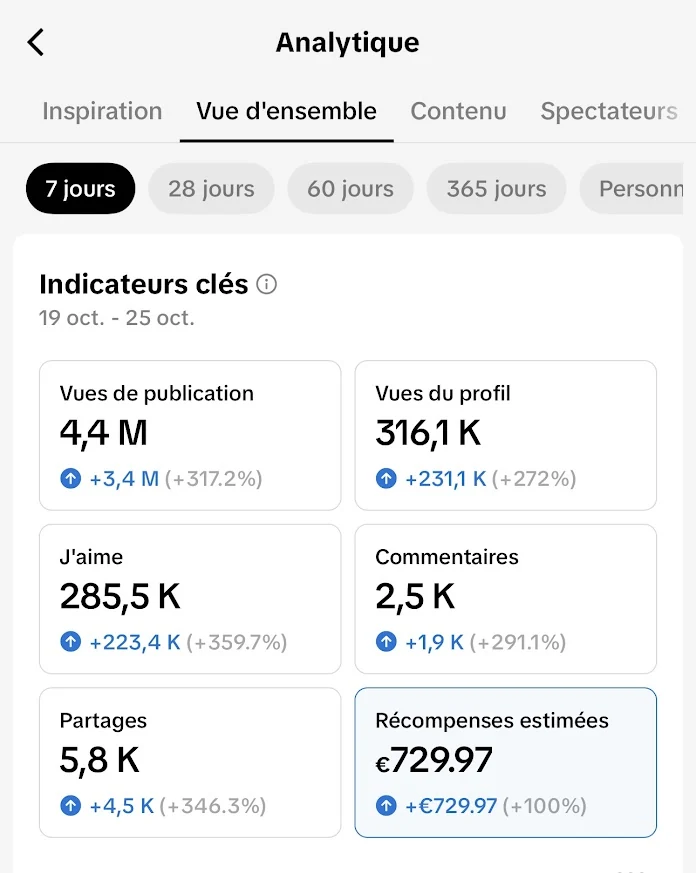Click the 2,5 K comments value
This screenshot has height=873, width=696.
coord(415,597)
